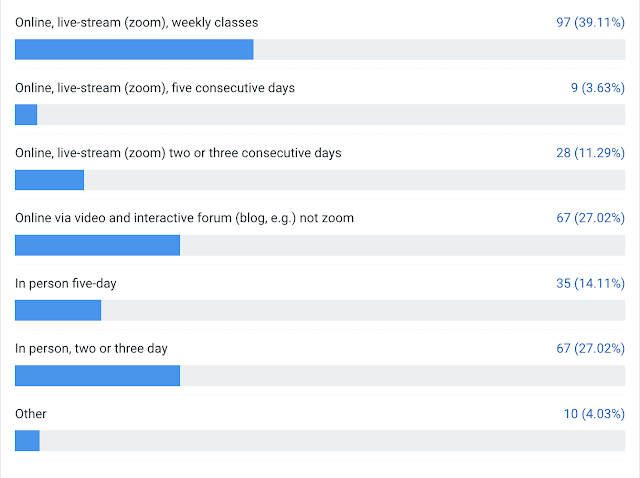Screen dimensions: 640x478
Task: Select 'two or three consecutive days' option text
Action: point(178,153)
